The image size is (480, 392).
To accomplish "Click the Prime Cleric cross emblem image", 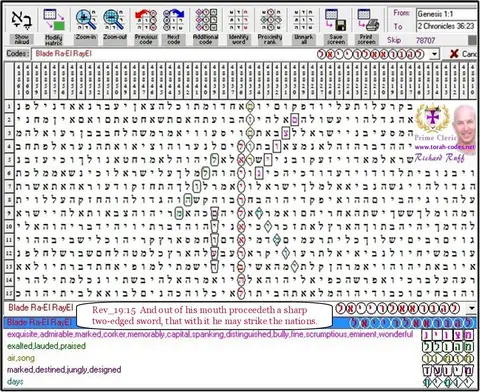I will pyautogui.click(x=432, y=118).
